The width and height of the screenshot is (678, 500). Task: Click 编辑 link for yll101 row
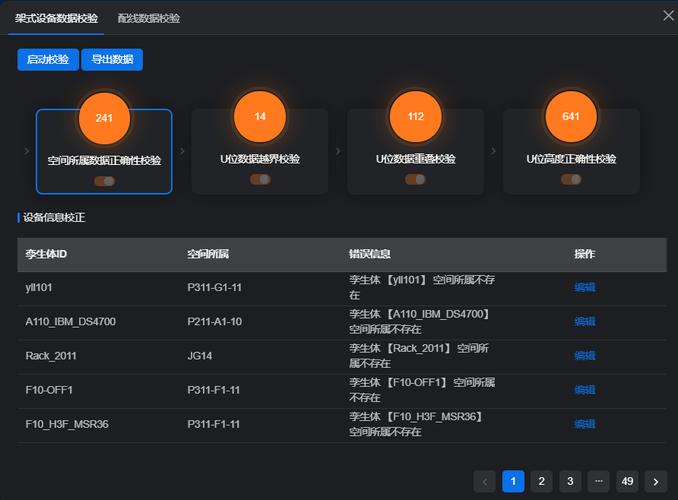tap(585, 287)
